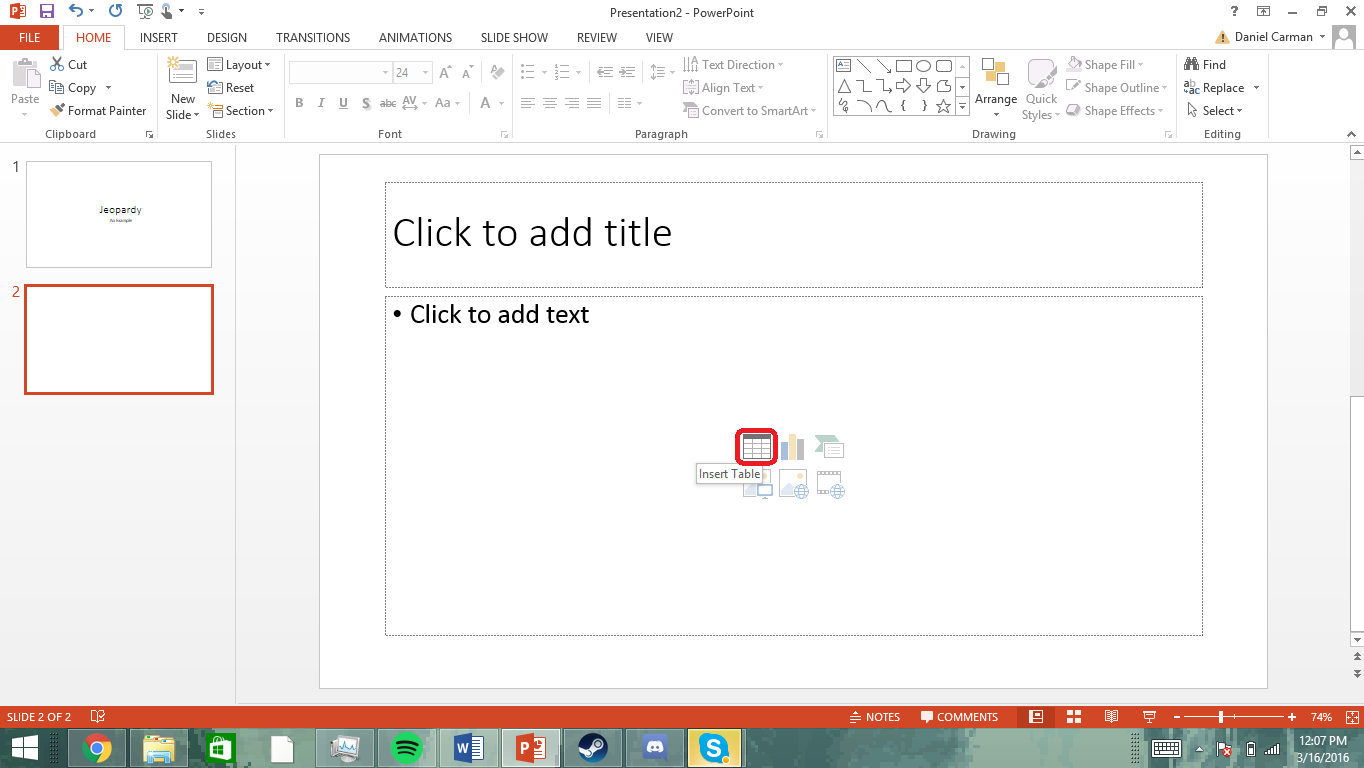The image size is (1364, 768).
Task: Open Quick Styles gallery
Action: (x=1041, y=89)
